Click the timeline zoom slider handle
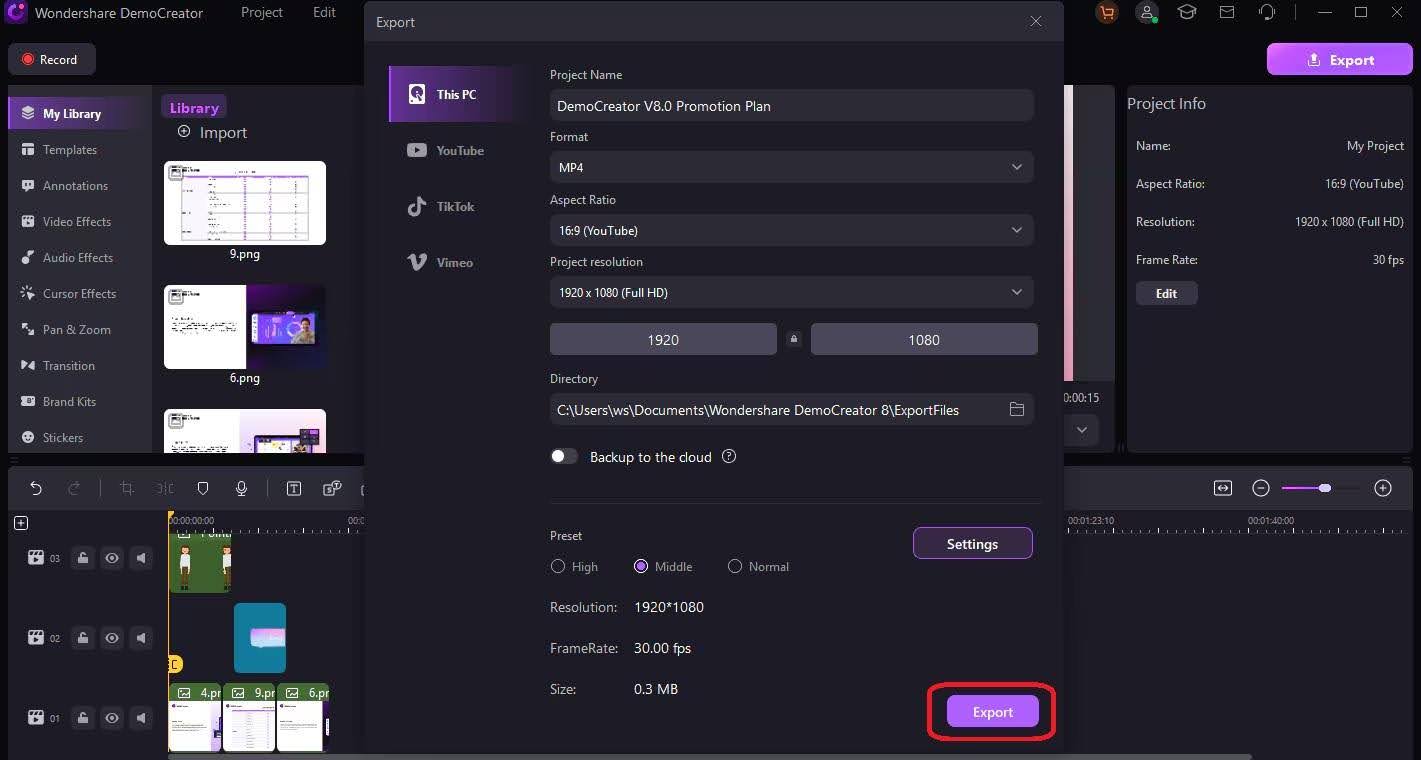Image resolution: width=1421 pixels, height=760 pixels. (1325, 488)
